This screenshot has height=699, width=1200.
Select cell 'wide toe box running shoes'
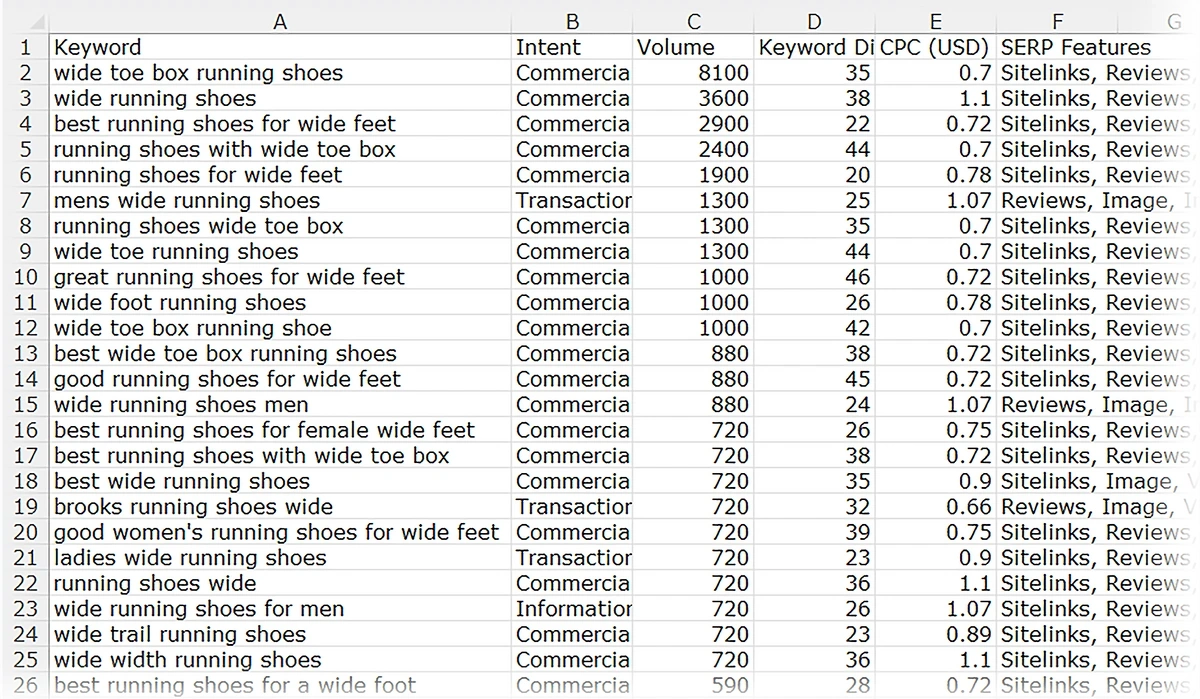(x=280, y=73)
